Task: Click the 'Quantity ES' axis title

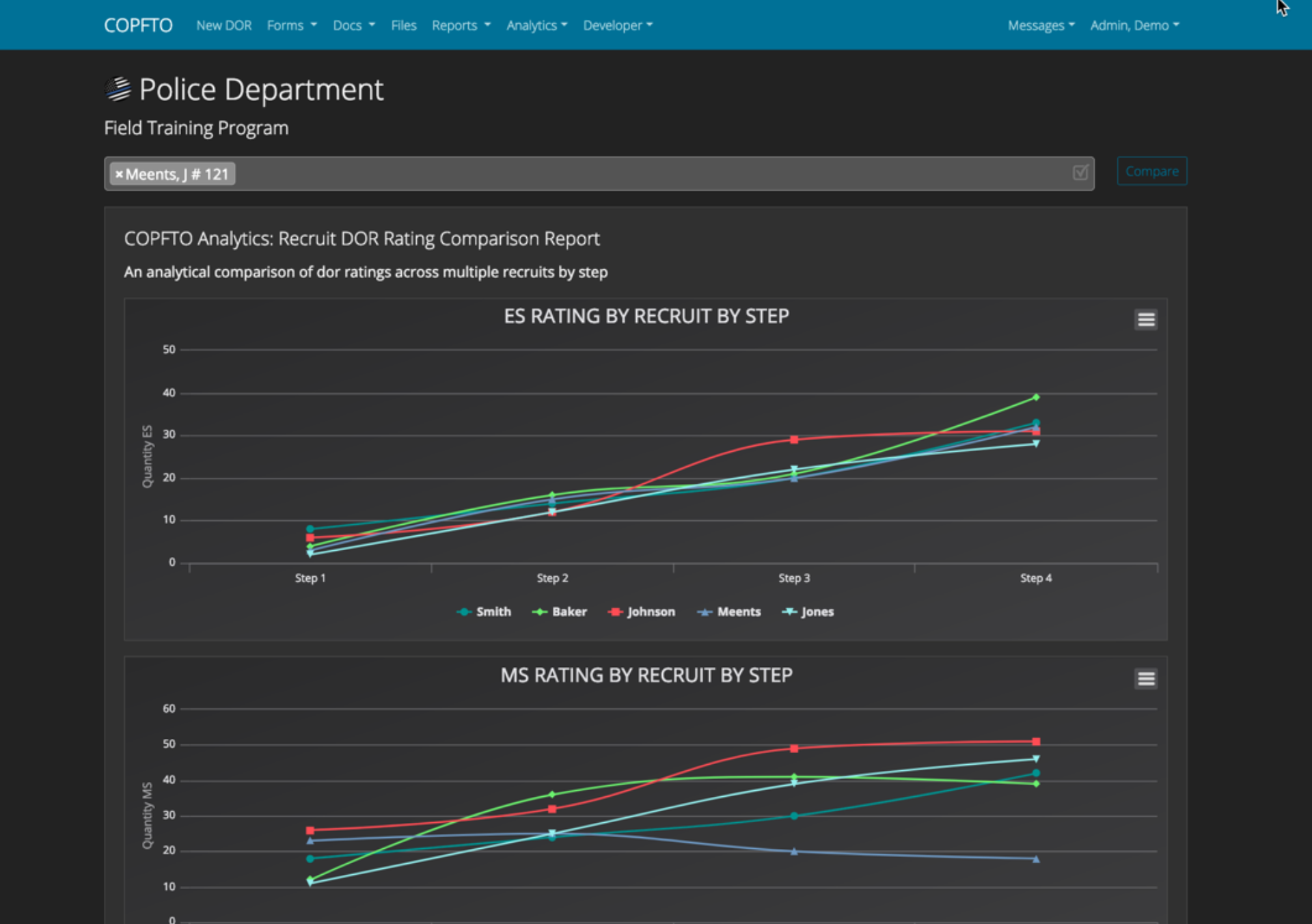Action: tap(147, 457)
